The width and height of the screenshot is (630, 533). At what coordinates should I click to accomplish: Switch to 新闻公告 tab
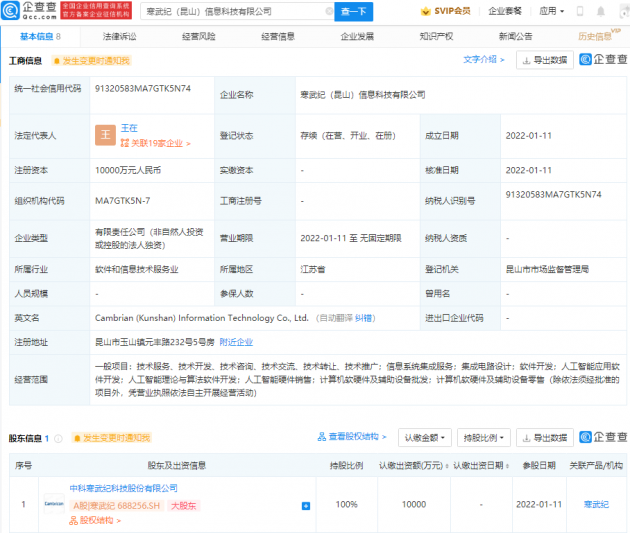515,37
